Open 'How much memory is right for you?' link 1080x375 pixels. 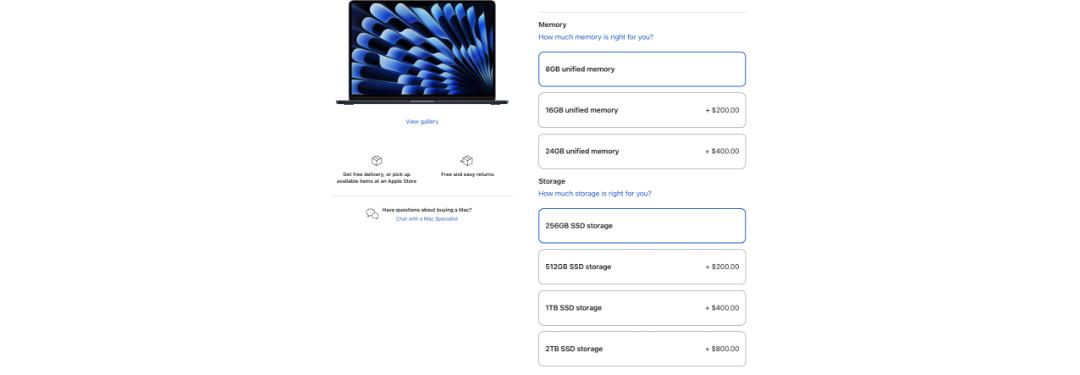596,37
